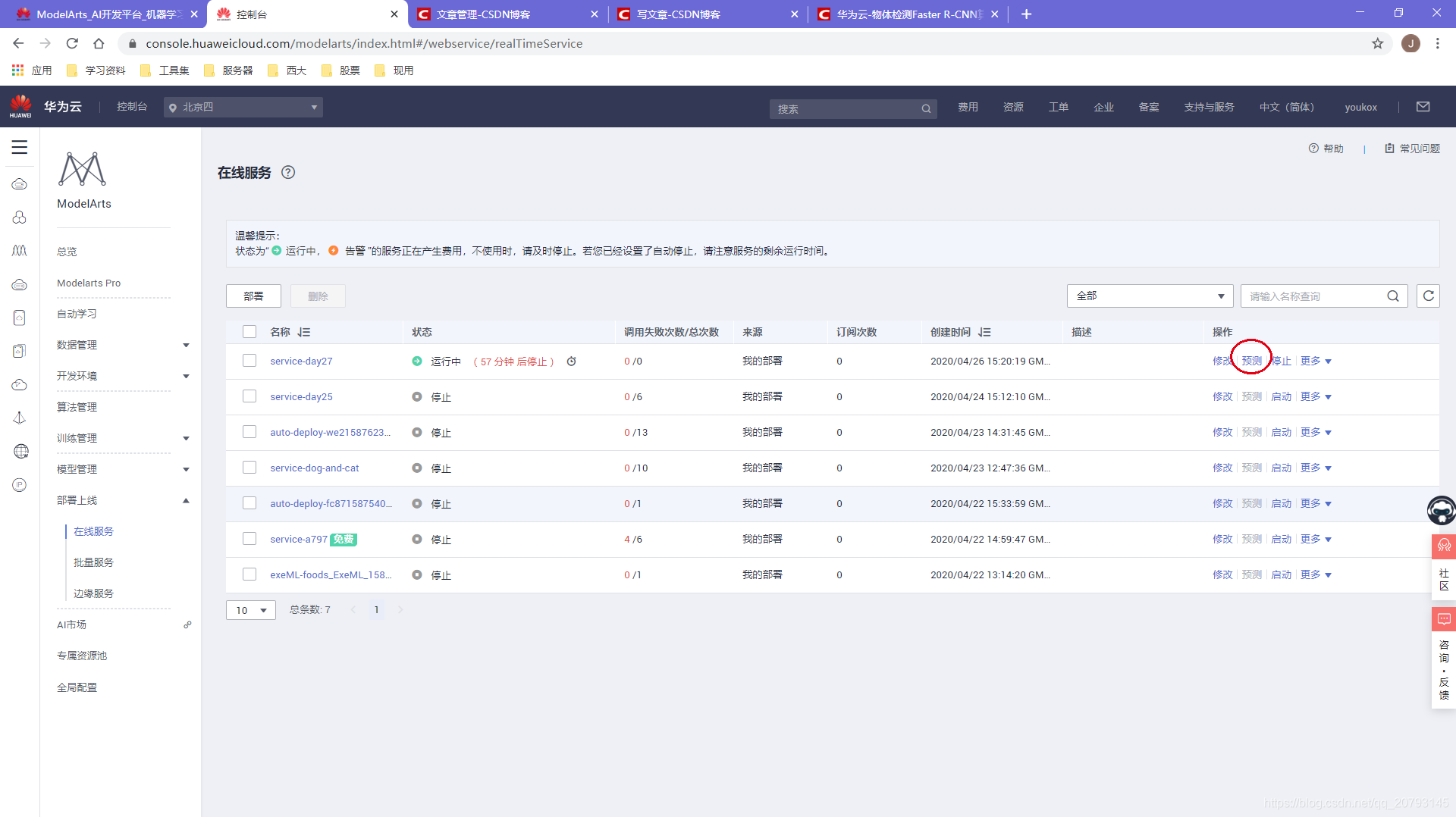Viewport: 1456px width, 817px height.
Task: Check the service-day27 row checkbox
Action: click(x=249, y=361)
